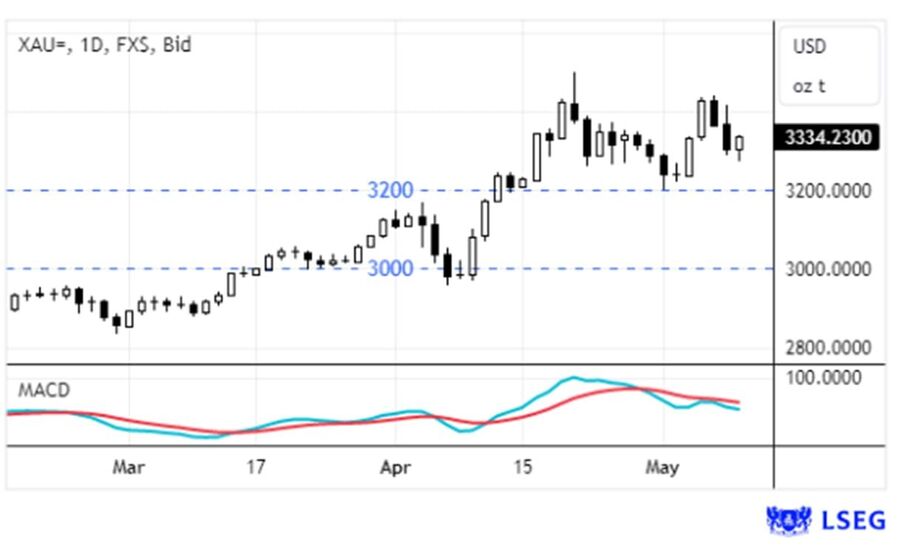Screen dimensions: 900x553
Task: Jump to the Apr date marker
Action: tap(397, 467)
